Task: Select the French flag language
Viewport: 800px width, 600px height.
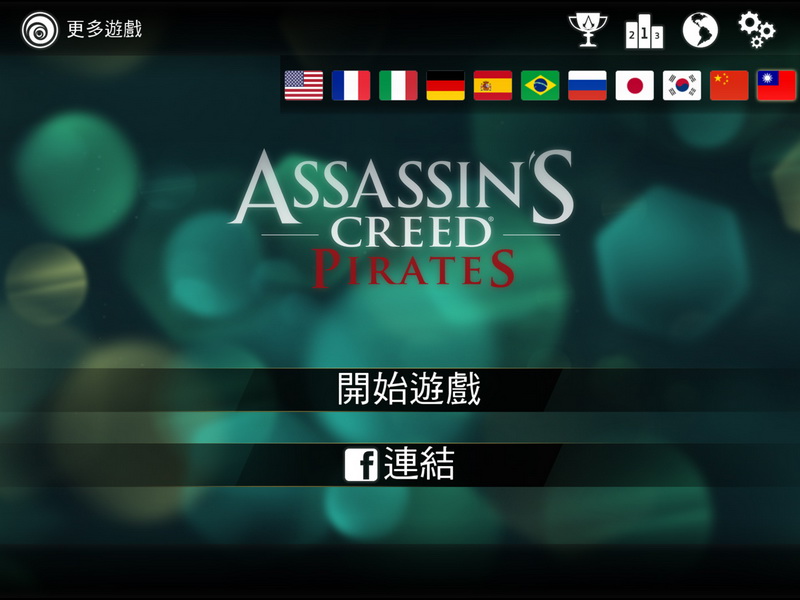Action: coord(351,85)
